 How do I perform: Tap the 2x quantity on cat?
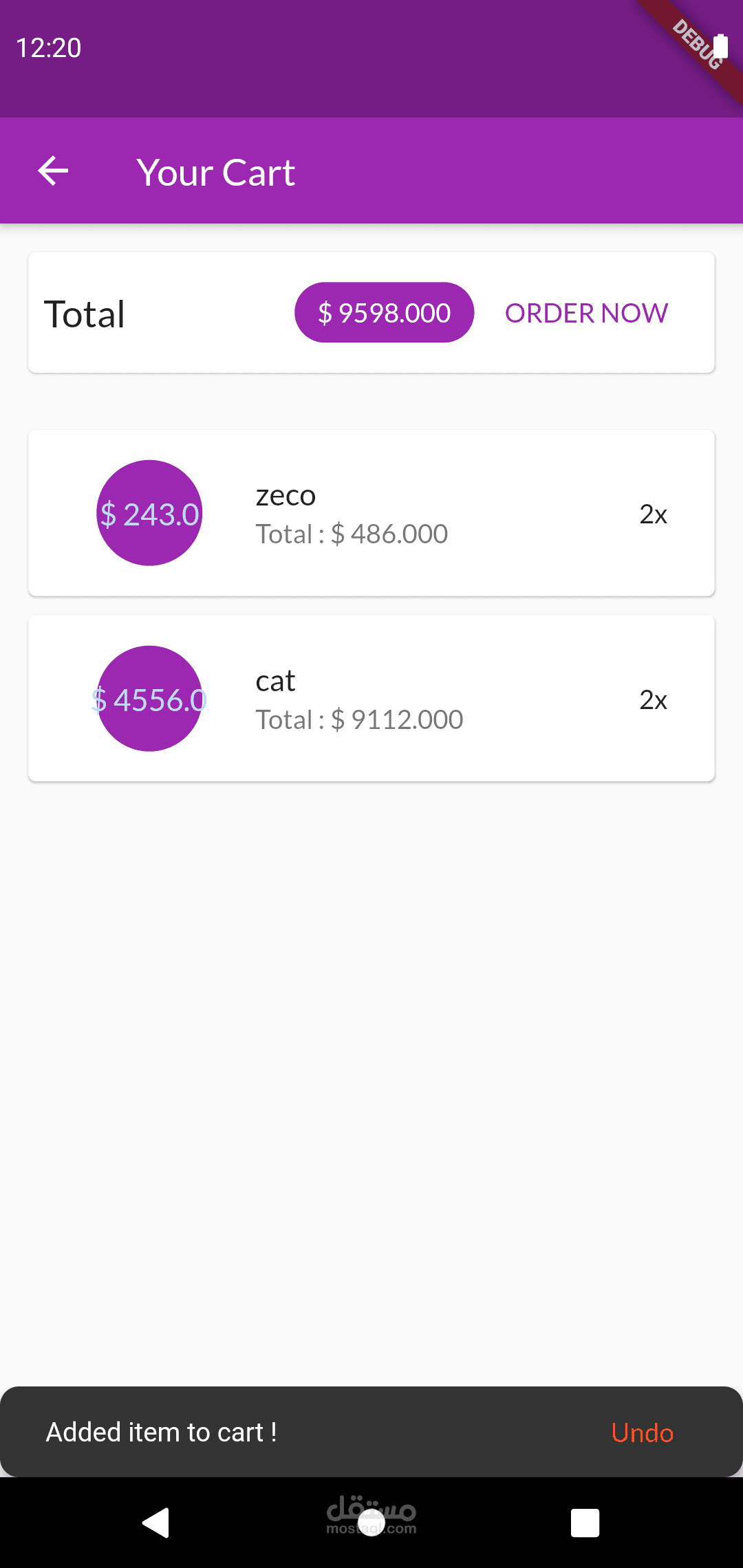(653, 700)
